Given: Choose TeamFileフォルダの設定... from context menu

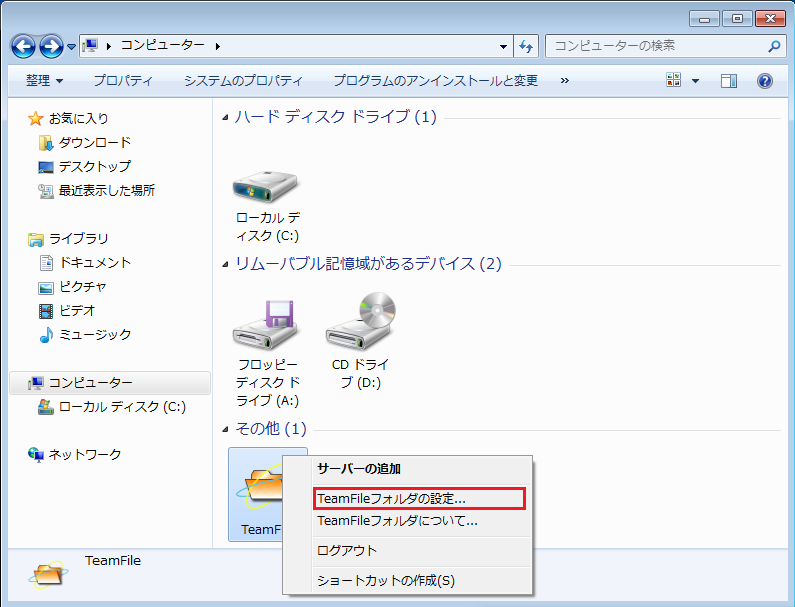Looking at the screenshot, I should point(391,497).
